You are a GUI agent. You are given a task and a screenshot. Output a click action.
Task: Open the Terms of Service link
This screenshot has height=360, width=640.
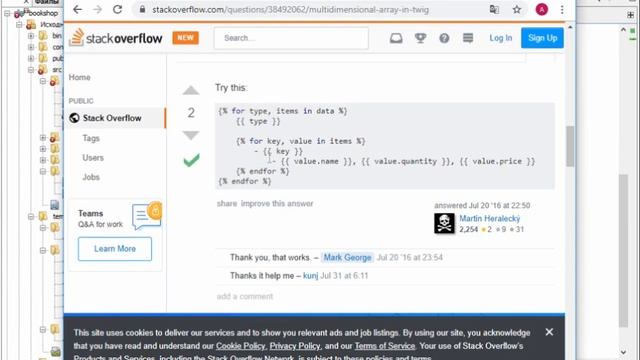pyautogui.click(x=385, y=346)
